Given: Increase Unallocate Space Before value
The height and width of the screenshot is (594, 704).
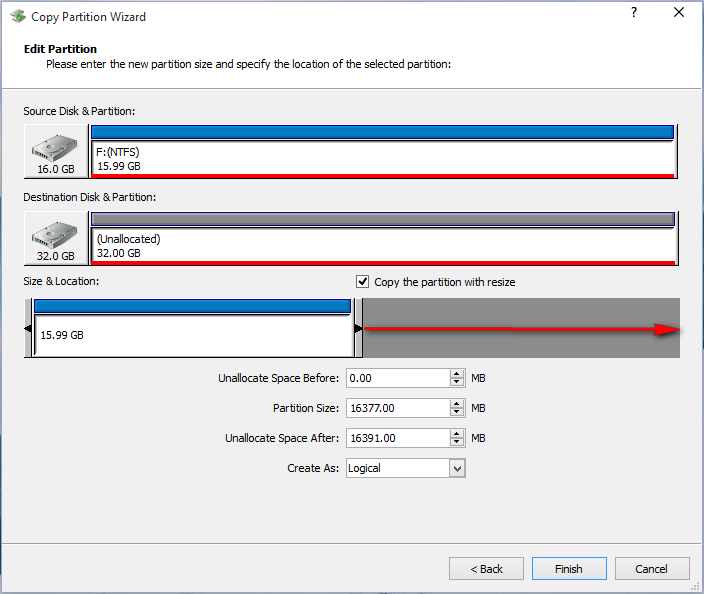Looking at the screenshot, I should tap(457, 374).
